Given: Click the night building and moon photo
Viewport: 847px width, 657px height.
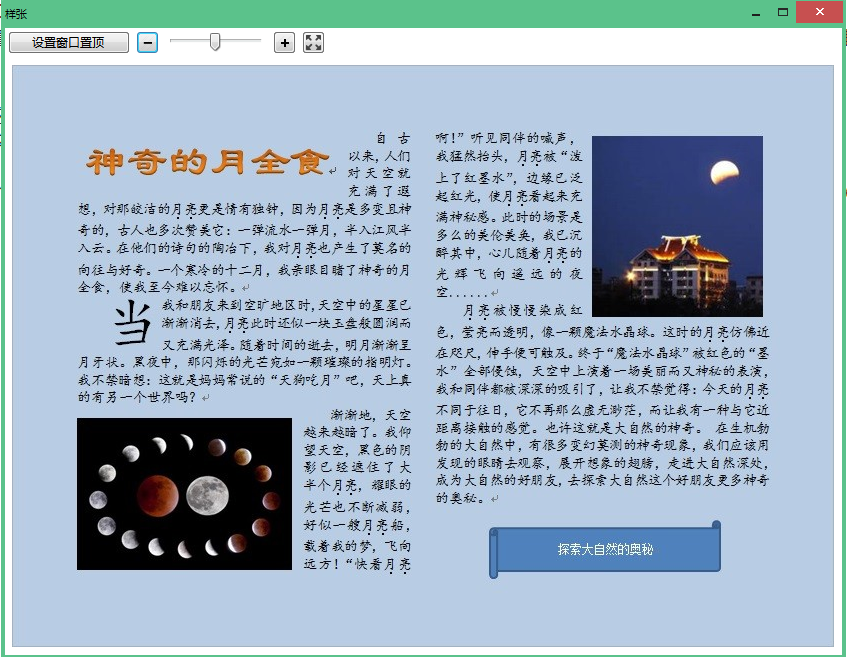Looking at the screenshot, I should coord(677,227).
